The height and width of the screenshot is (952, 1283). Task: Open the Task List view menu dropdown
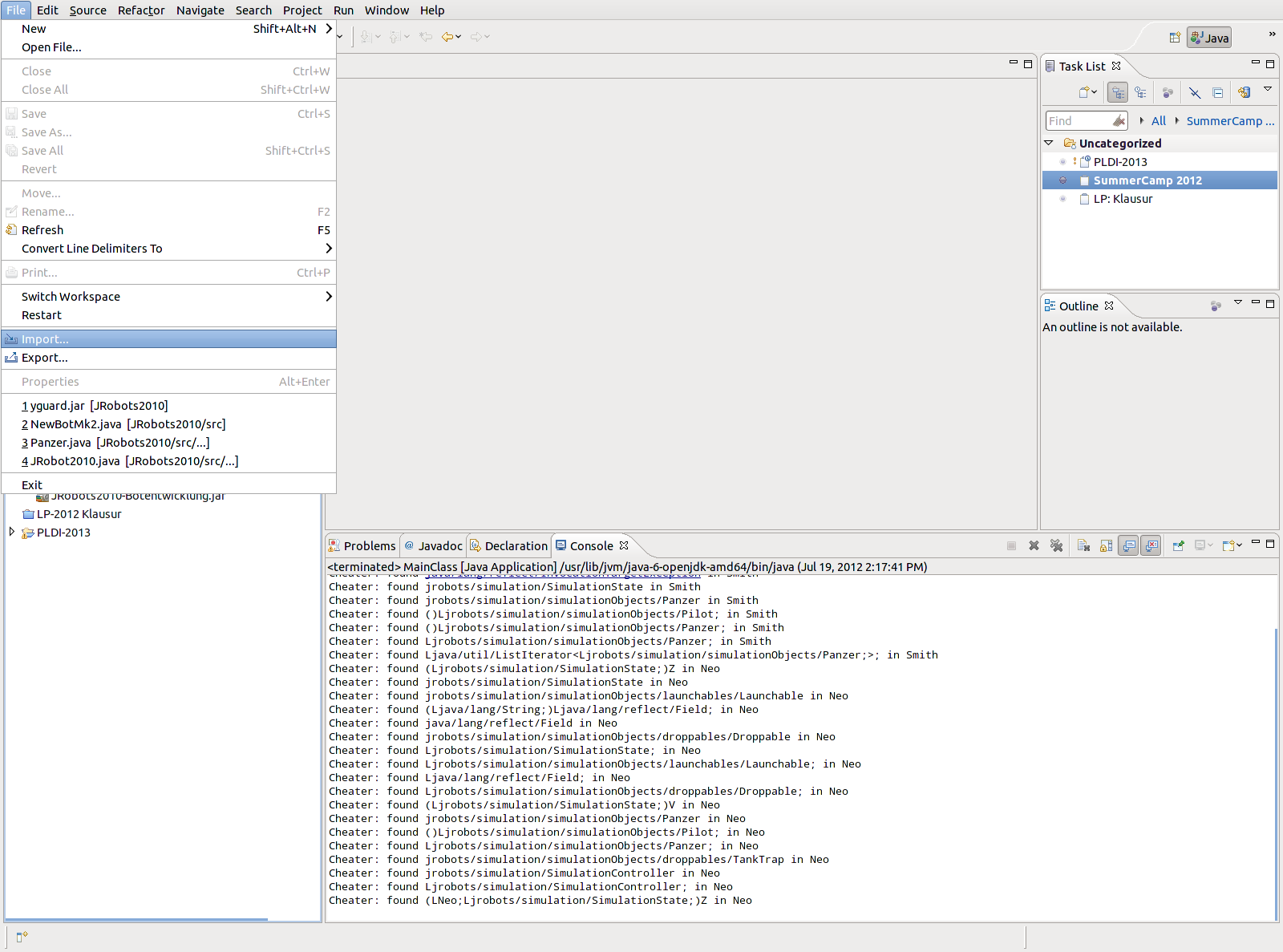click(x=1268, y=90)
